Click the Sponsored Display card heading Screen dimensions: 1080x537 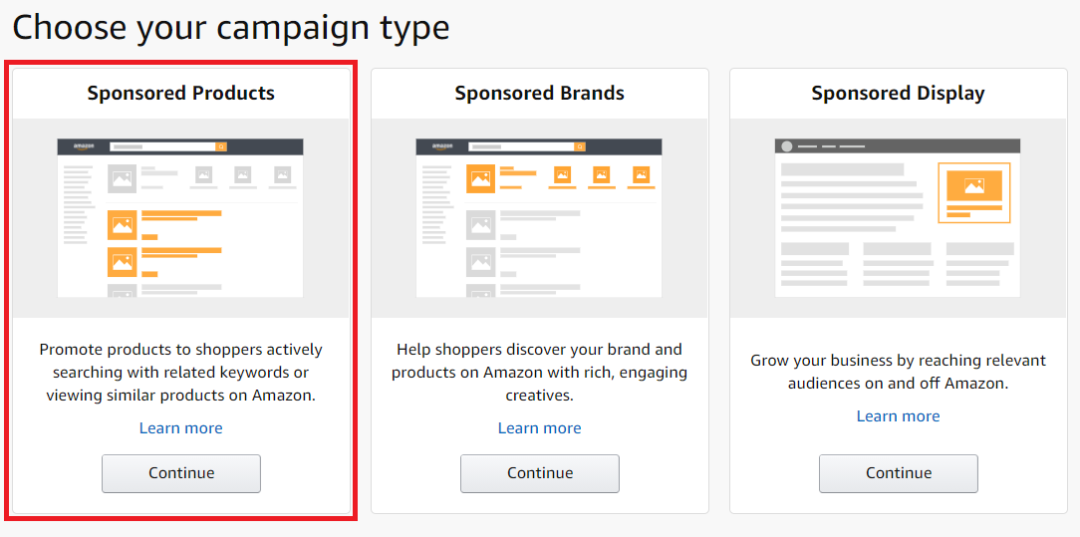[x=898, y=94]
